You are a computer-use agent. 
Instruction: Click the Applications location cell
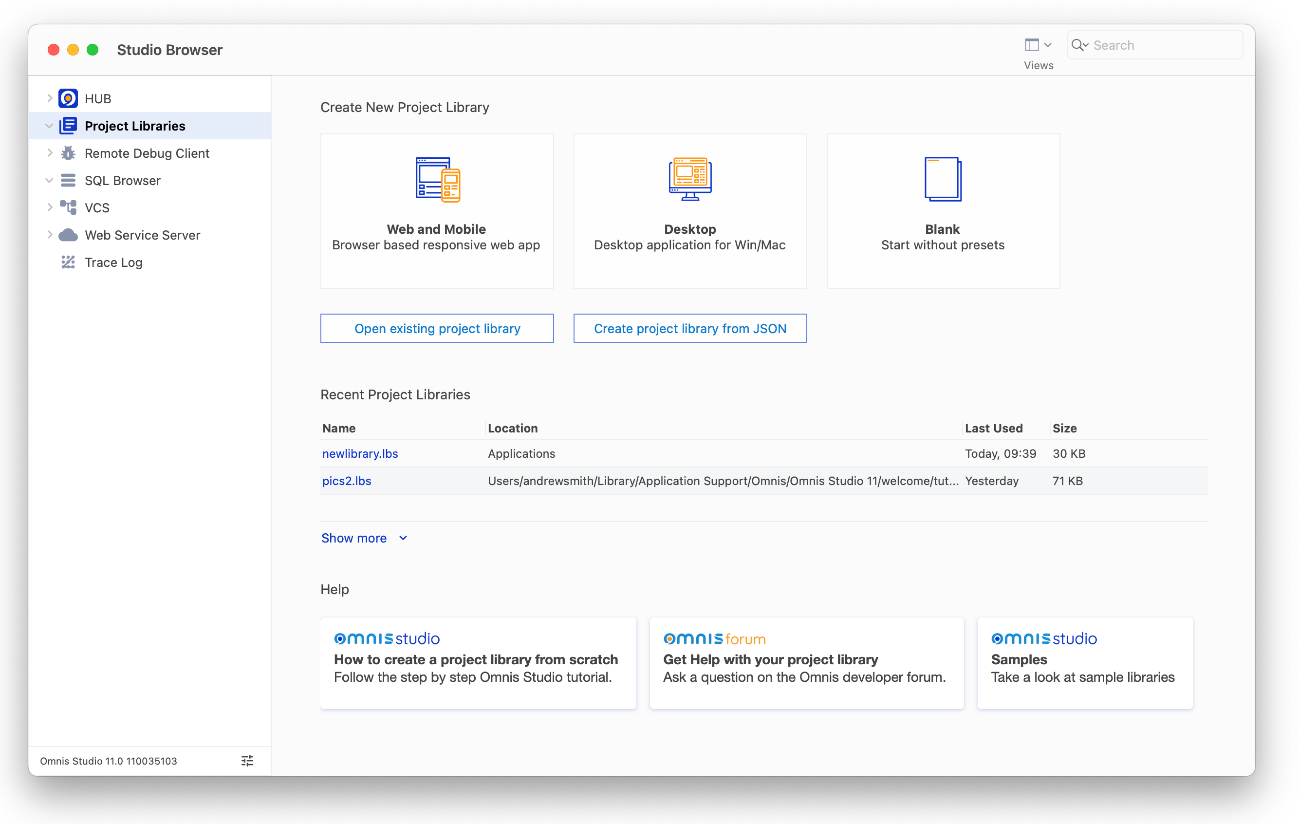pyautogui.click(x=522, y=454)
